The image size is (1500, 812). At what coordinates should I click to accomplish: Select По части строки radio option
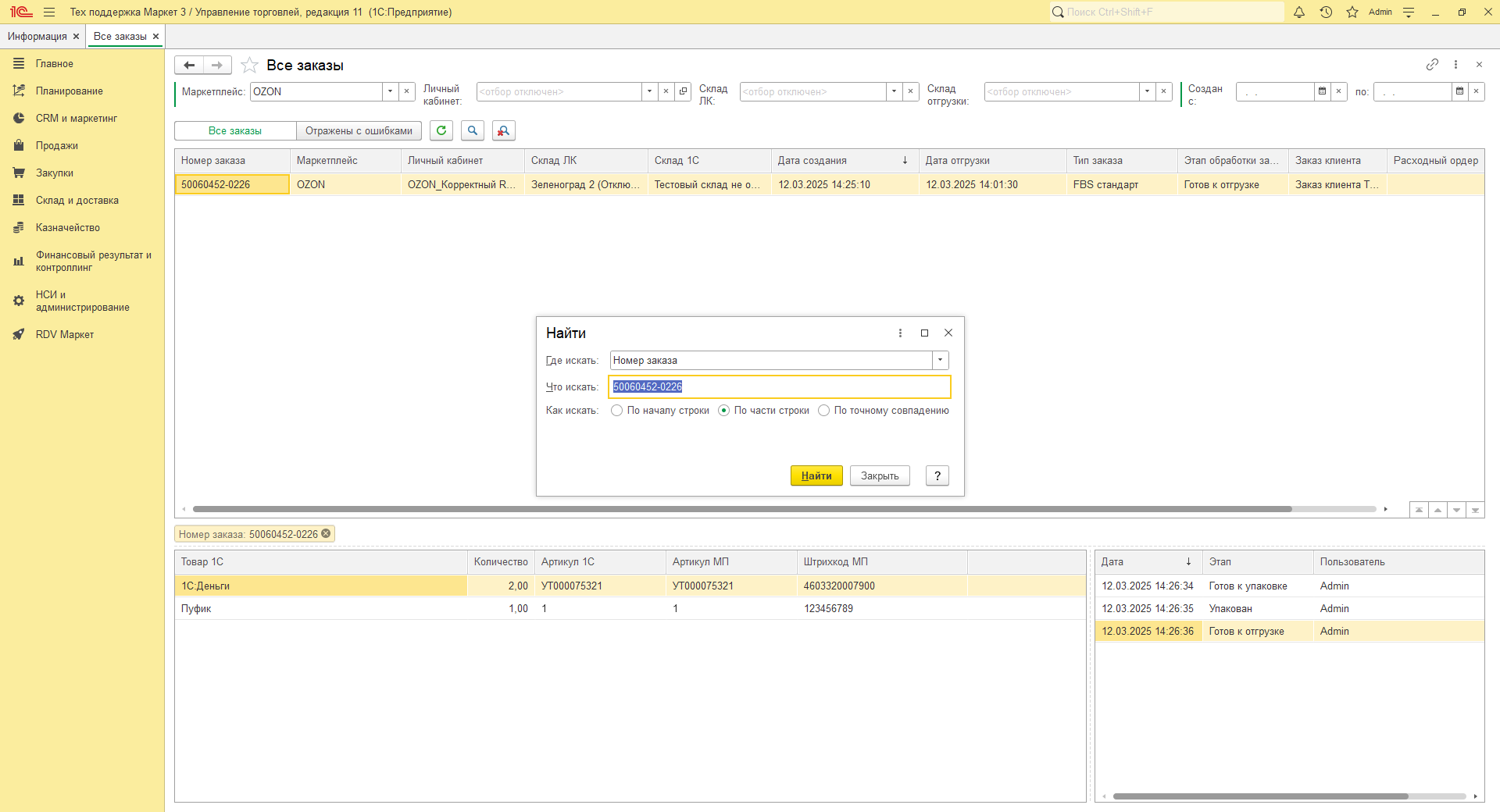coord(724,411)
